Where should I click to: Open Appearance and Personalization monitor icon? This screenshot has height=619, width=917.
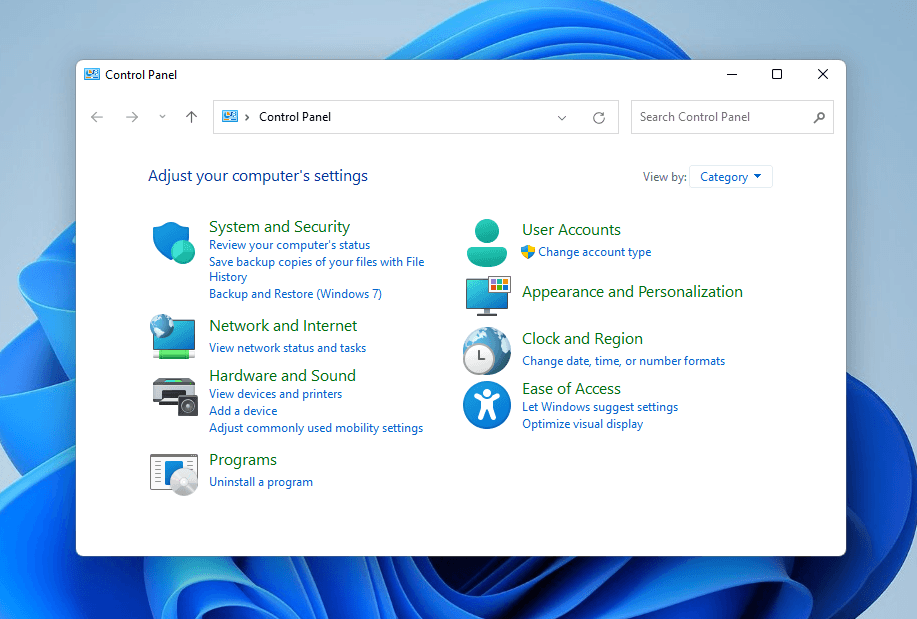[x=488, y=295]
